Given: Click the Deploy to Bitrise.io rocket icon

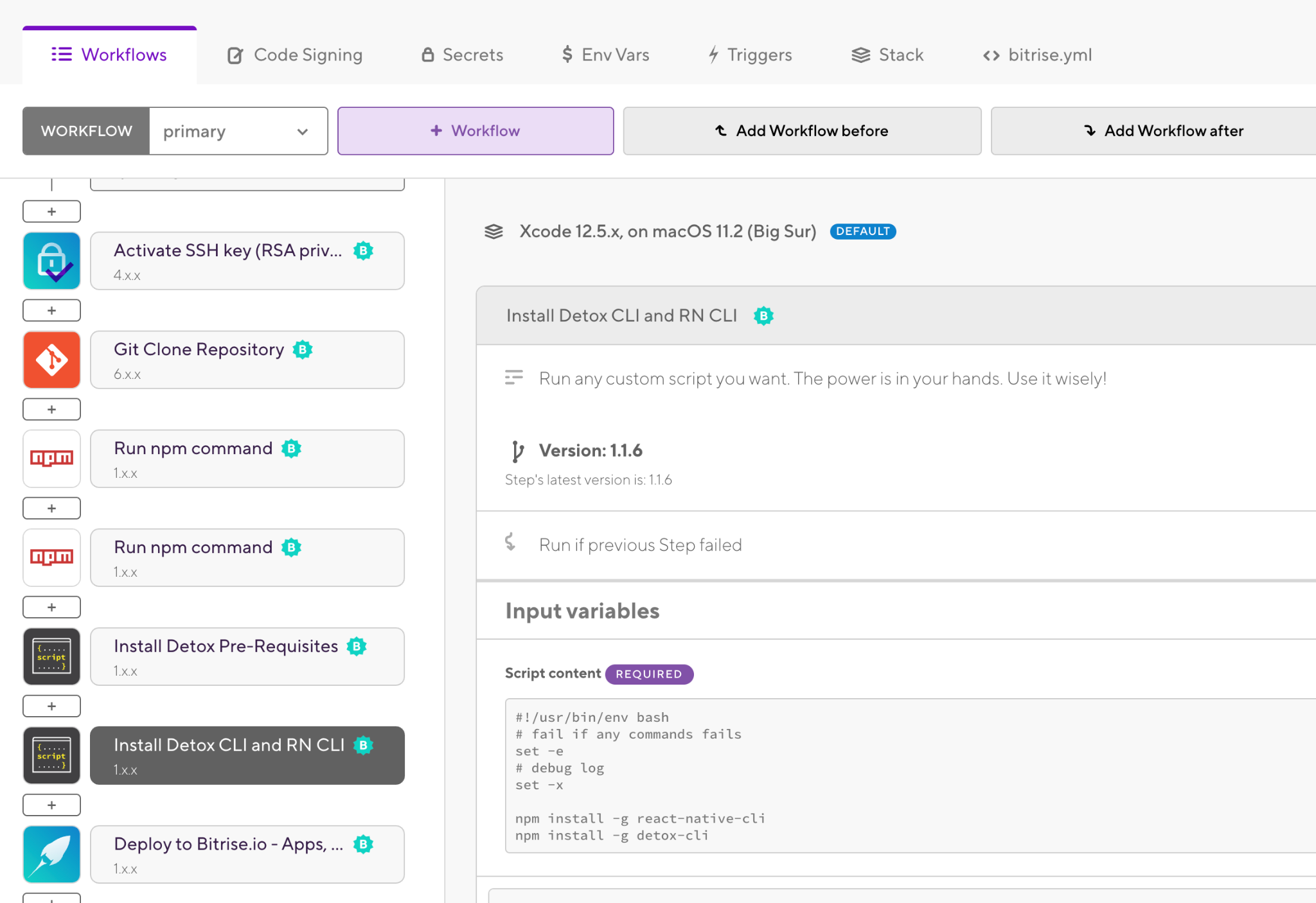Looking at the screenshot, I should pos(52,854).
